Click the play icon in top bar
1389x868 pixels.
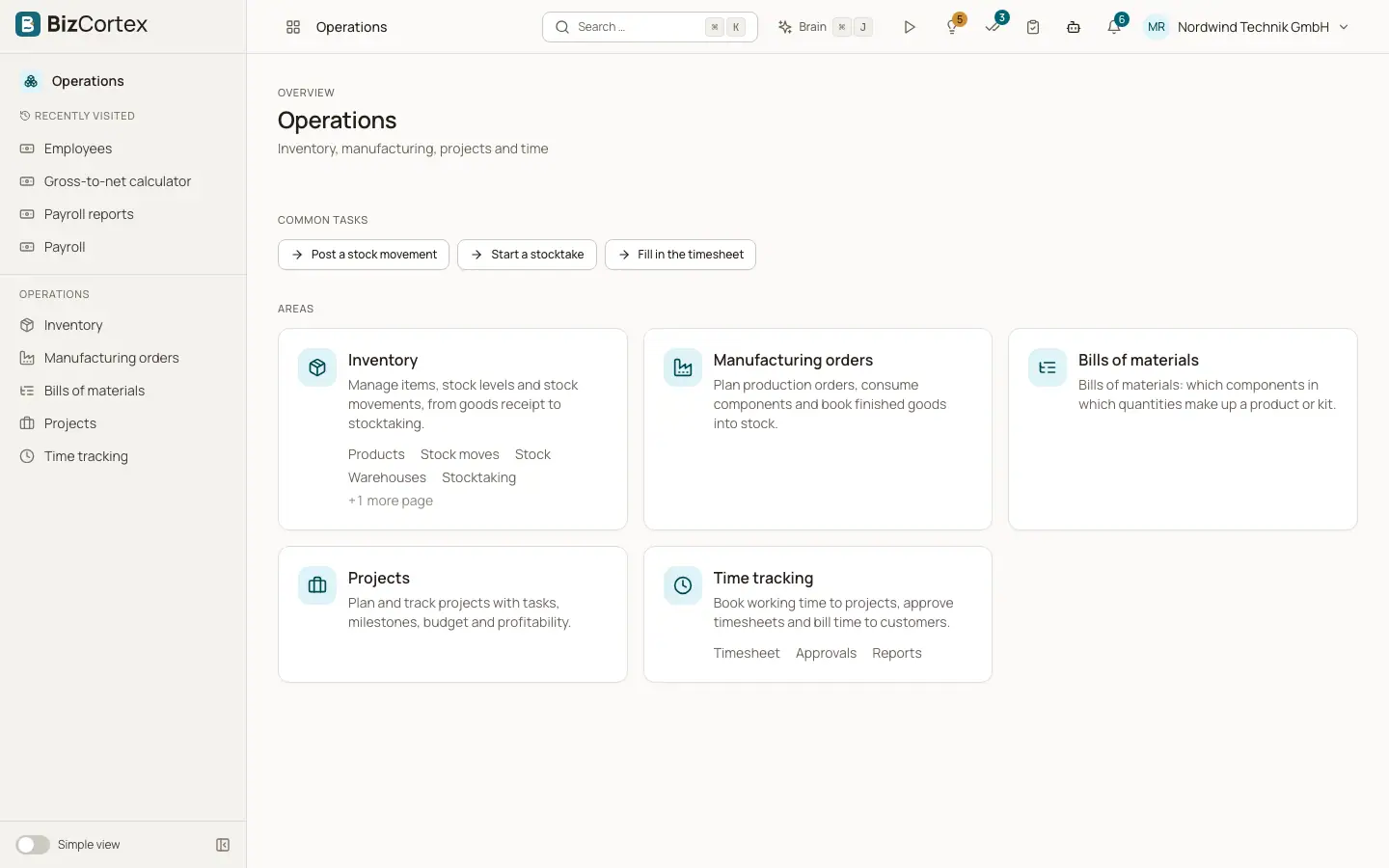point(910,27)
